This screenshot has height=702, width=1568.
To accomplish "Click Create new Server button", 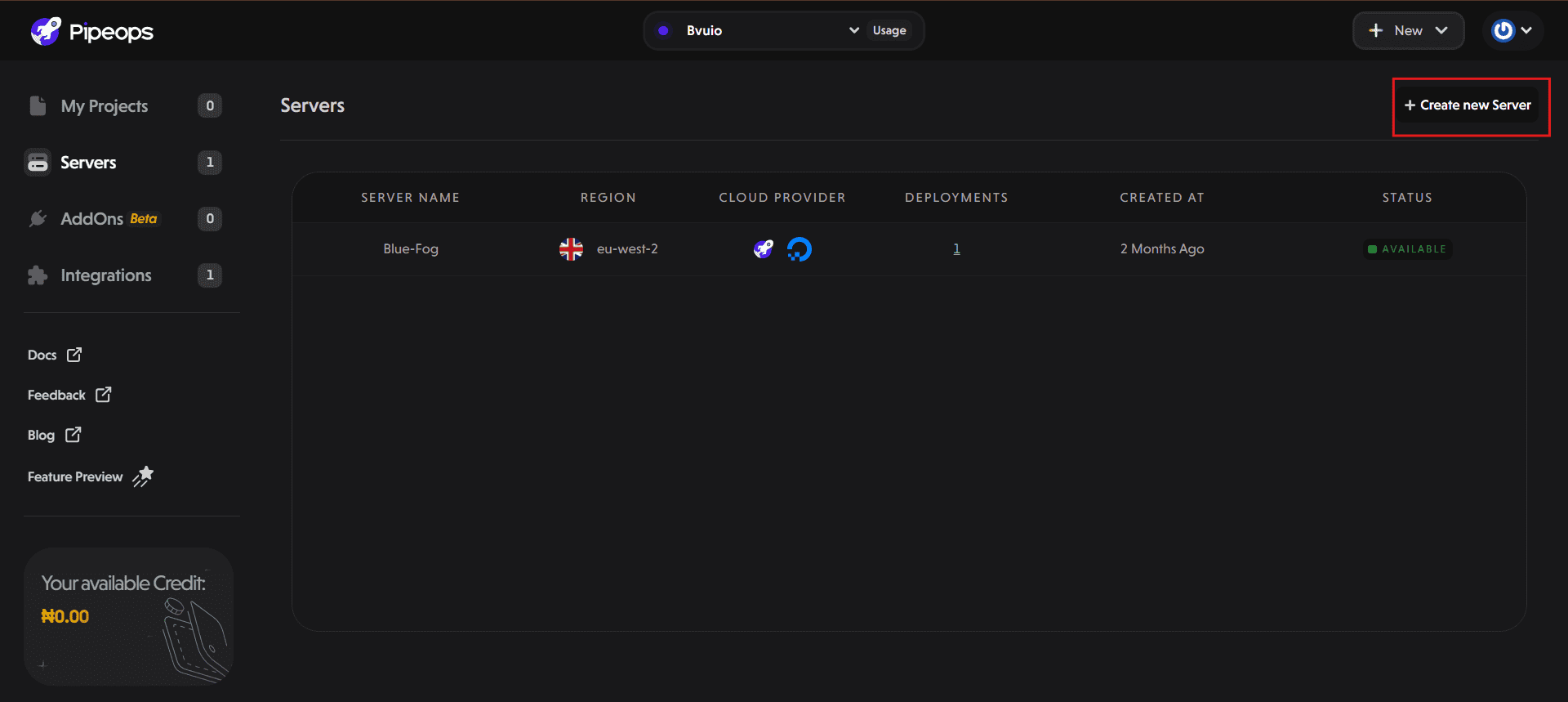I will point(1468,105).
